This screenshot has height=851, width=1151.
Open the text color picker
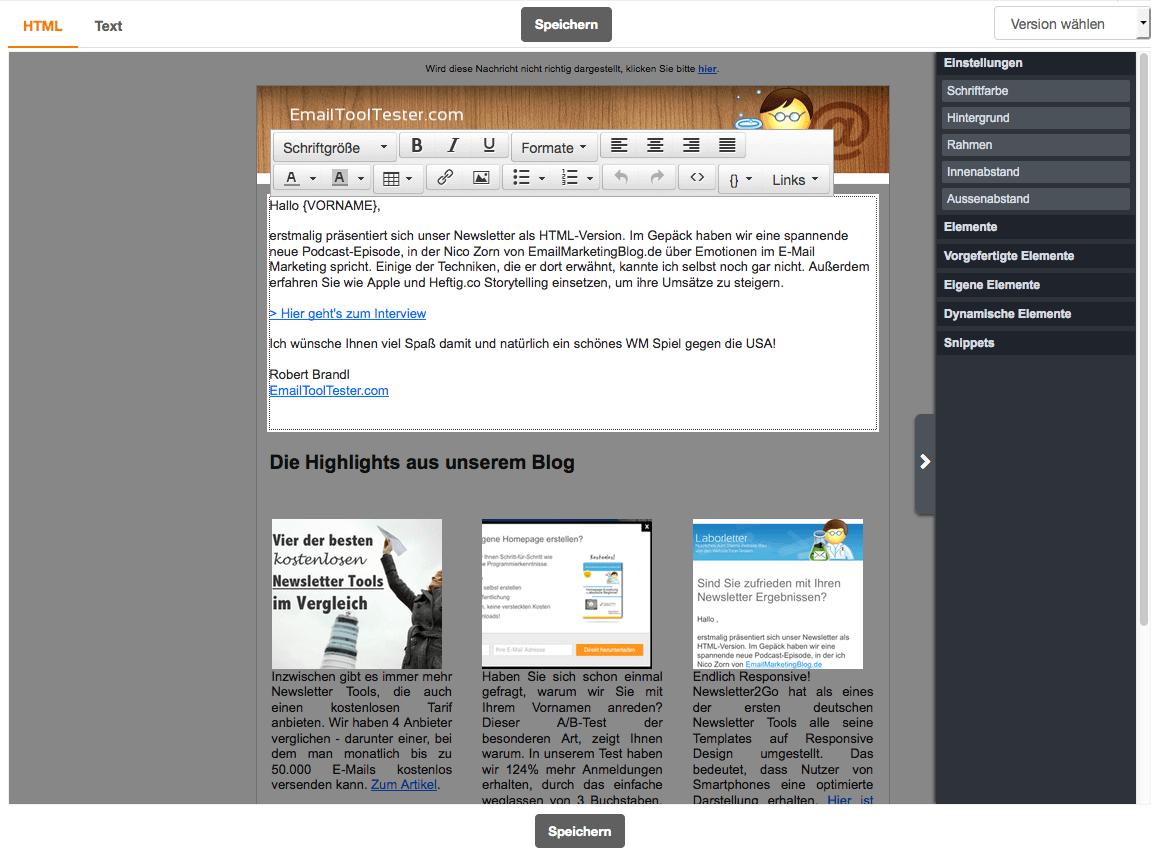[x=291, y=178]
